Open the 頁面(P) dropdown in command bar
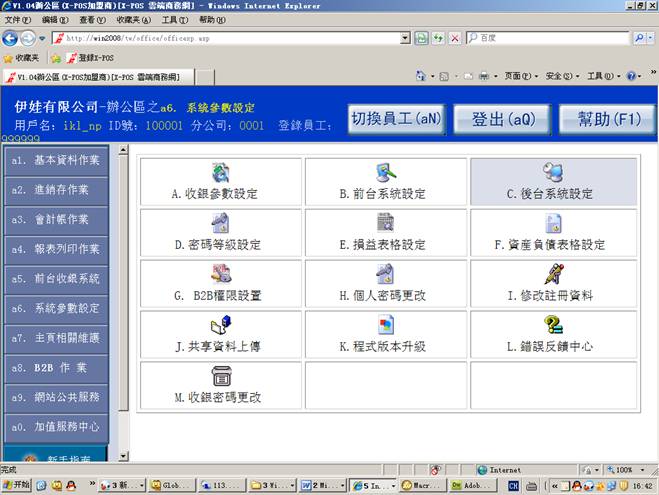Image resolution: width=659 pixels, height=495 pixels. 516,76
